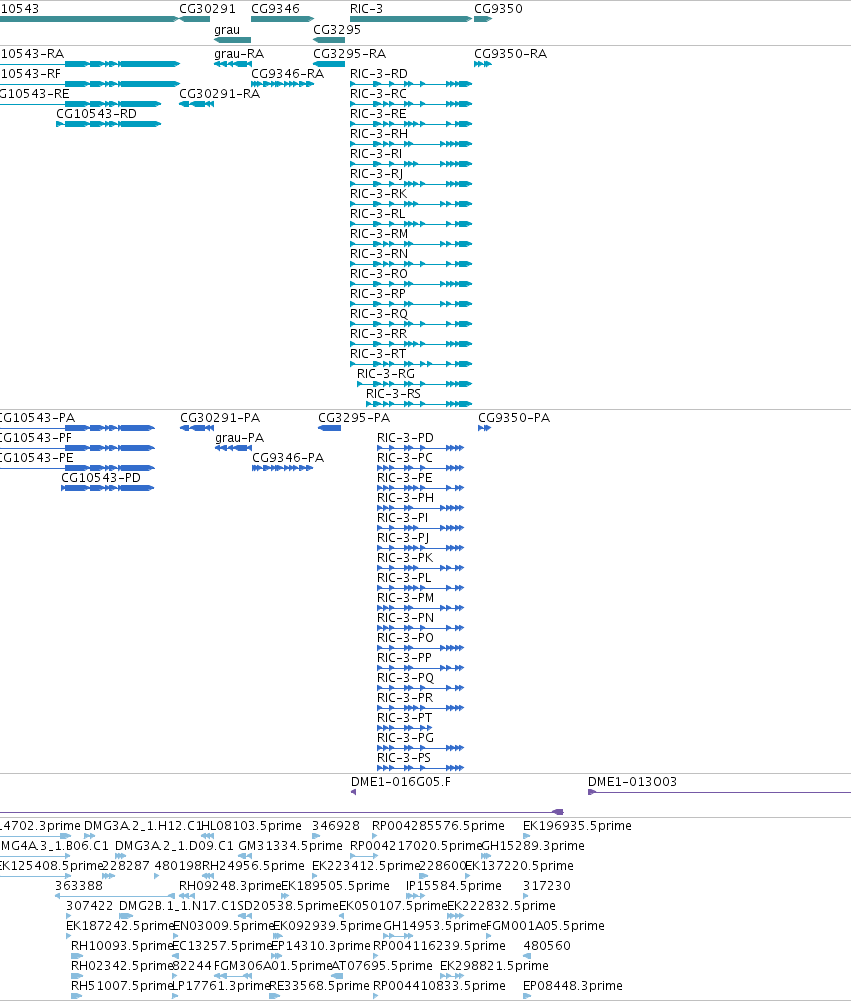Click the CG9346-PA protein label
The image size is (851, 1001).
pyautogui.click(x=288, y=458)
